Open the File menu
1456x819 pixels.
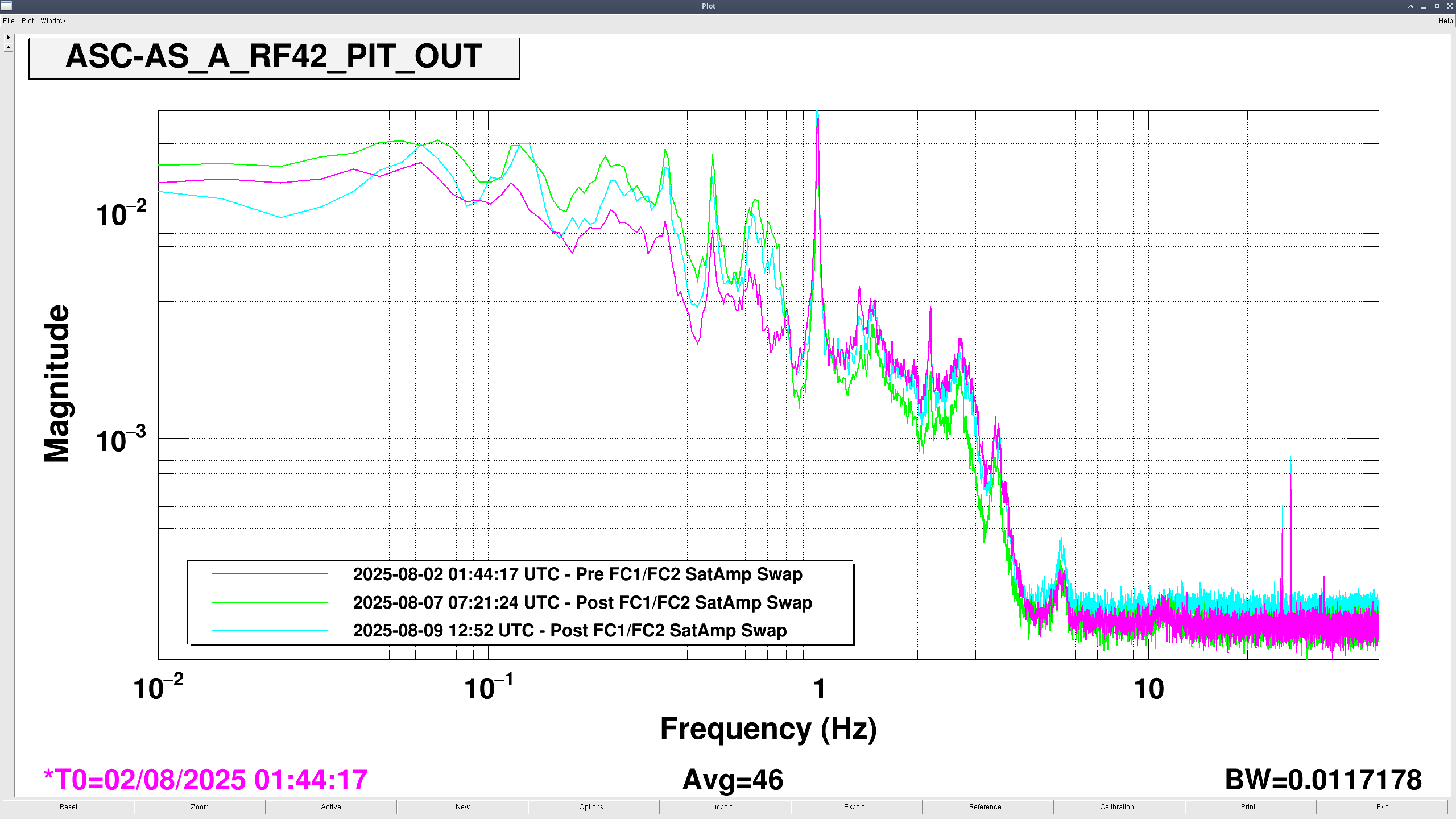pyautogui.click(x=9, y=21)
